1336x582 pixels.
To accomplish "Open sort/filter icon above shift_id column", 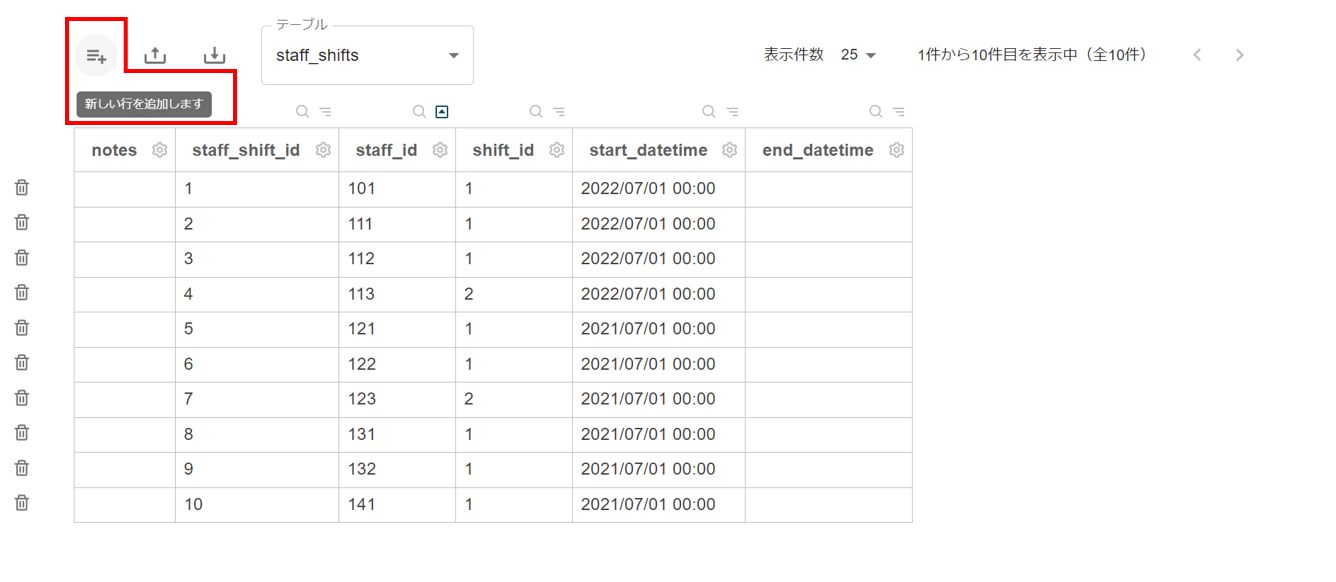I will coord(559,112).
